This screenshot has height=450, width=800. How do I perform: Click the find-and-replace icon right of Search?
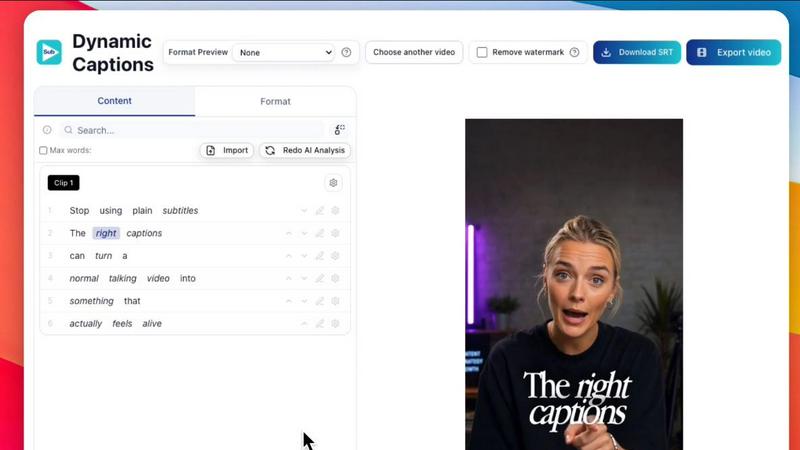pyautogui.click(x=339, y=130)
